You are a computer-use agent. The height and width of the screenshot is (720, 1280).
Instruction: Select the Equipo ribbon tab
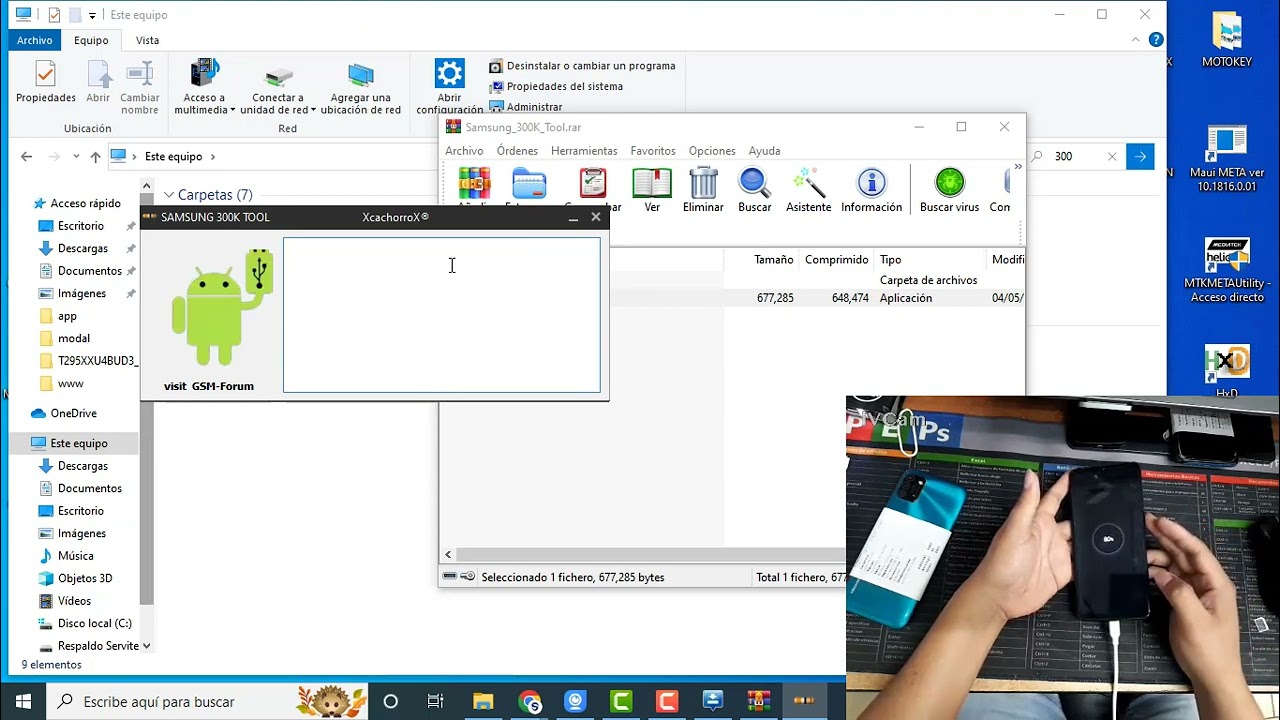91,40
